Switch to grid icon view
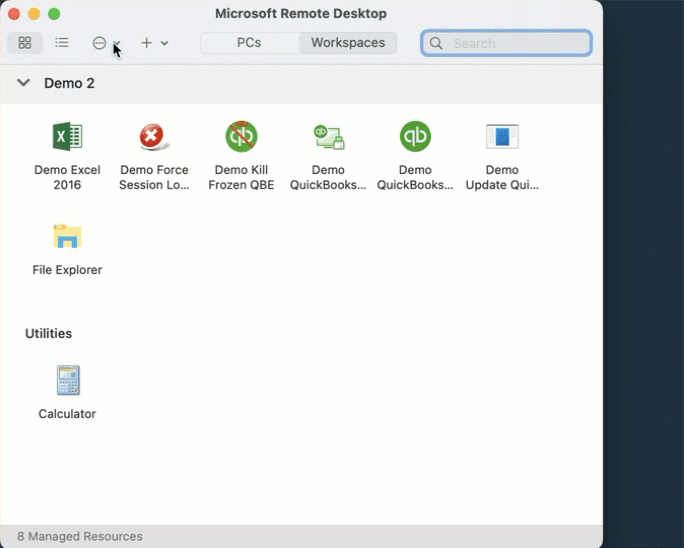684x548 pixels. (25, 43)
